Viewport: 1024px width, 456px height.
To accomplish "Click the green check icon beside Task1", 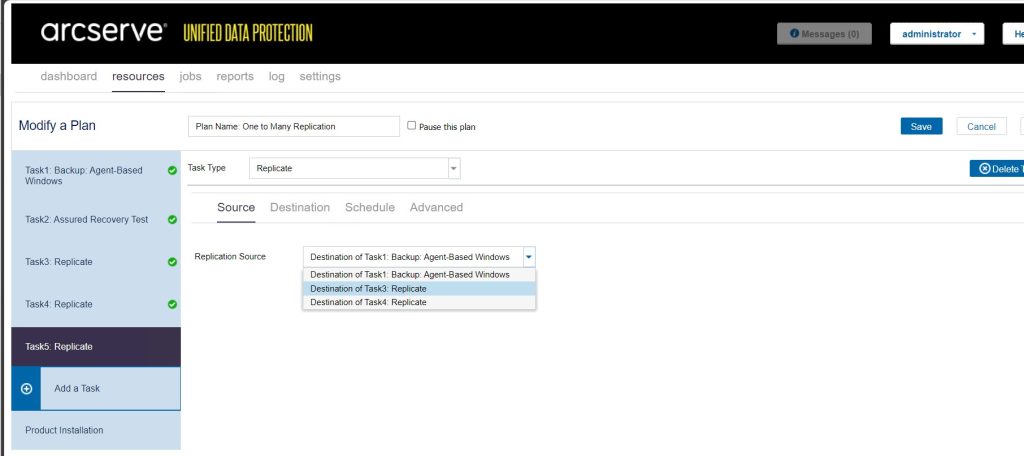I will [x=172, y=171].
